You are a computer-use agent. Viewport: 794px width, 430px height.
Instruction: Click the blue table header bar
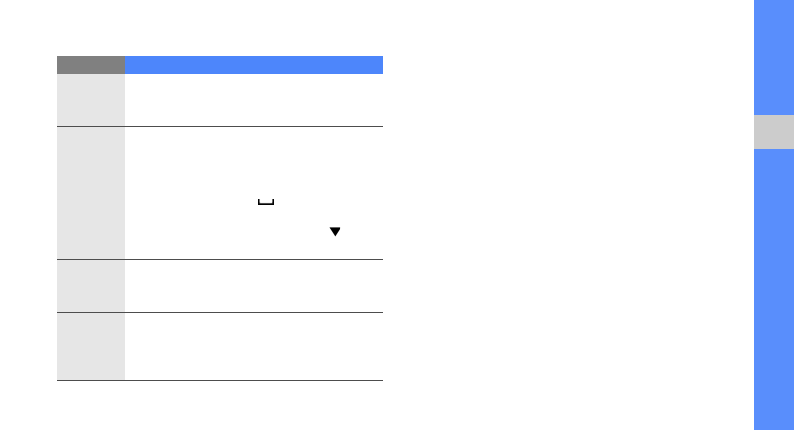254,65
